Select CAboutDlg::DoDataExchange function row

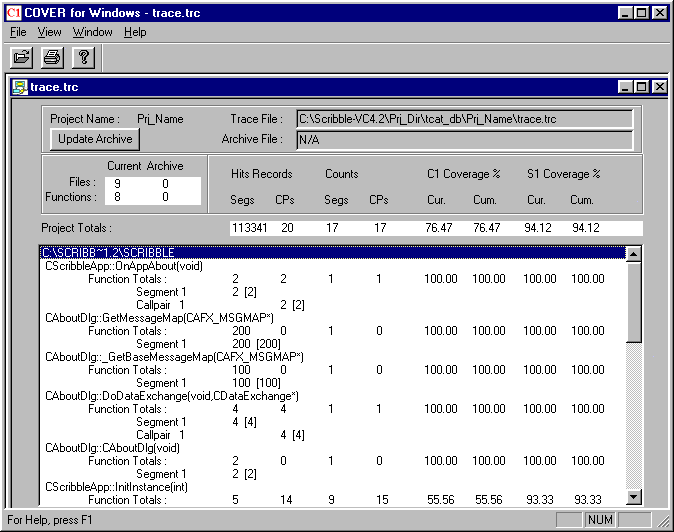pos(172,396)
